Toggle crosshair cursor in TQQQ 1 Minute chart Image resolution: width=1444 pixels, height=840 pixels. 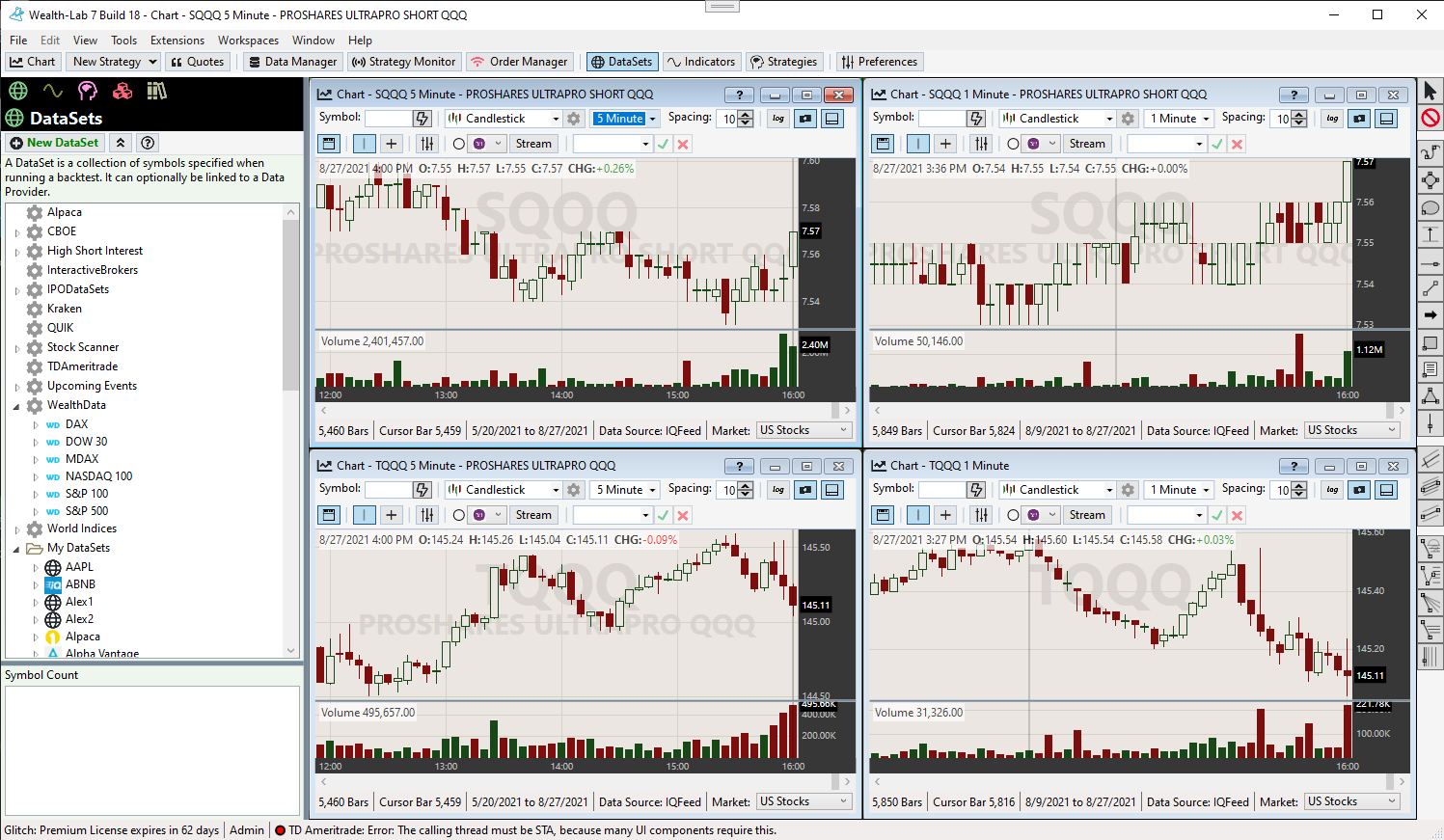(x=944, y=515)
